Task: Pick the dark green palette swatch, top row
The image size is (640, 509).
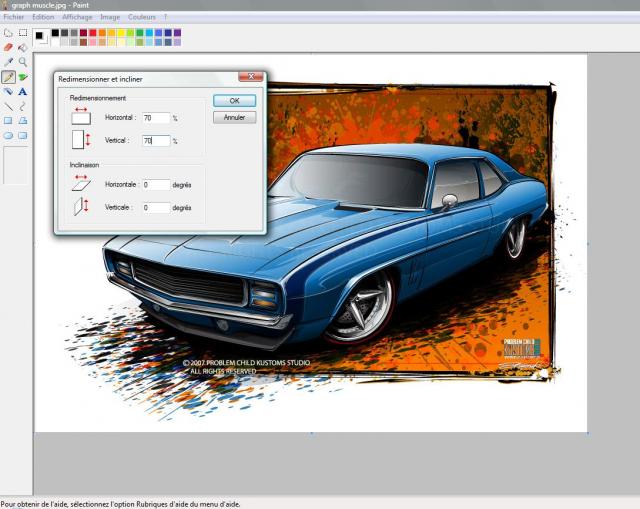Action: (140, 33)
